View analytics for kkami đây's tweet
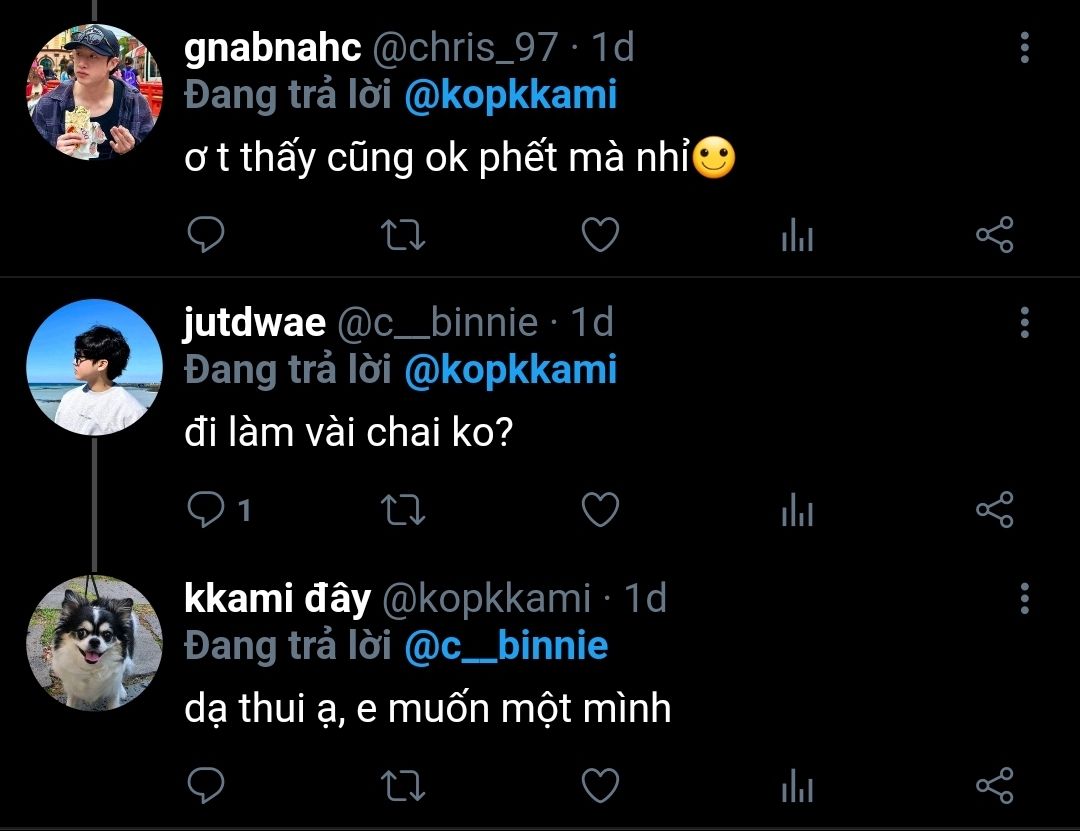1080x831 pixels. coord(796,787)
